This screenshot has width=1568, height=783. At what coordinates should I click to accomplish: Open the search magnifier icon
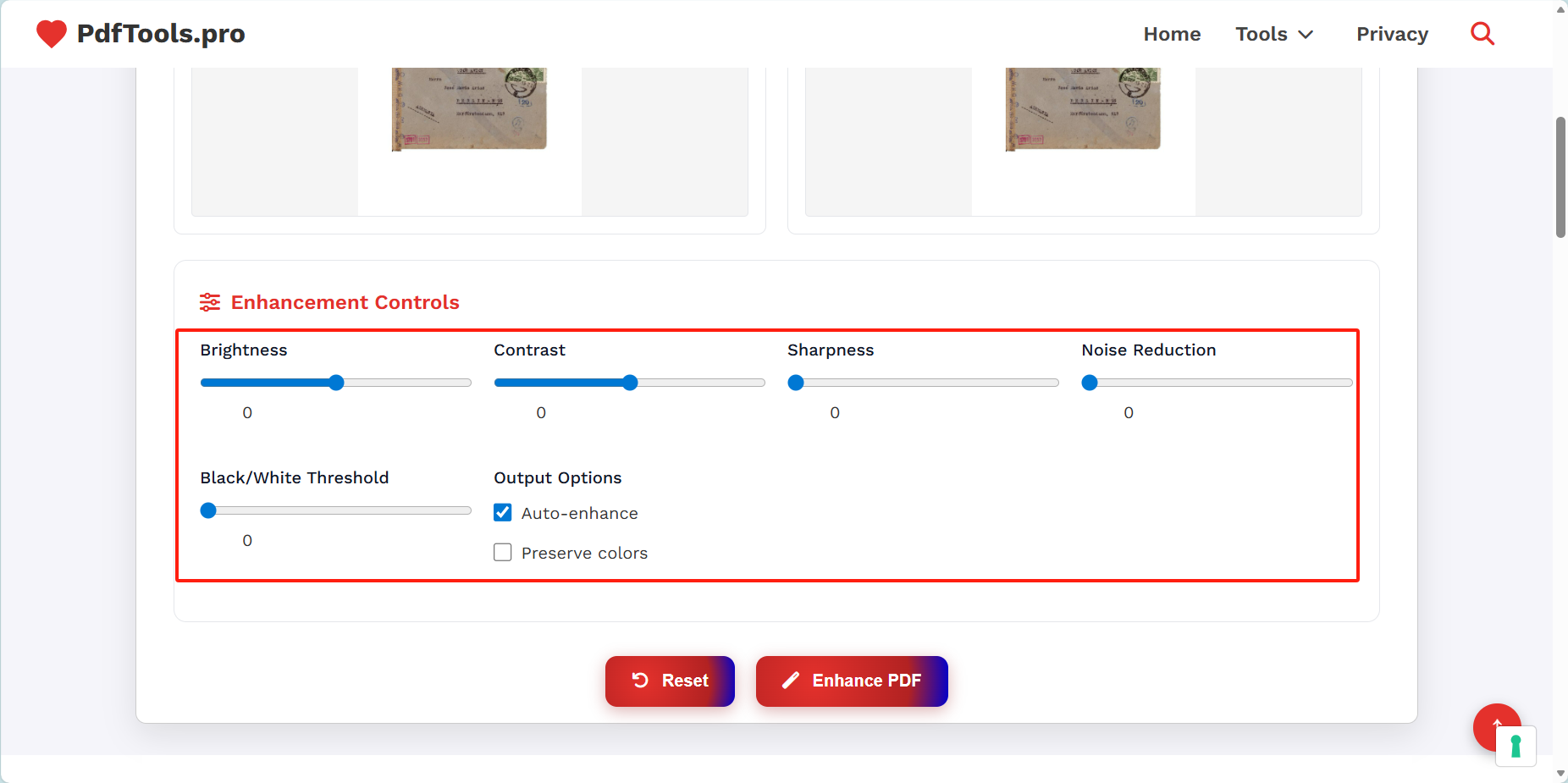tap(1482, 34)
